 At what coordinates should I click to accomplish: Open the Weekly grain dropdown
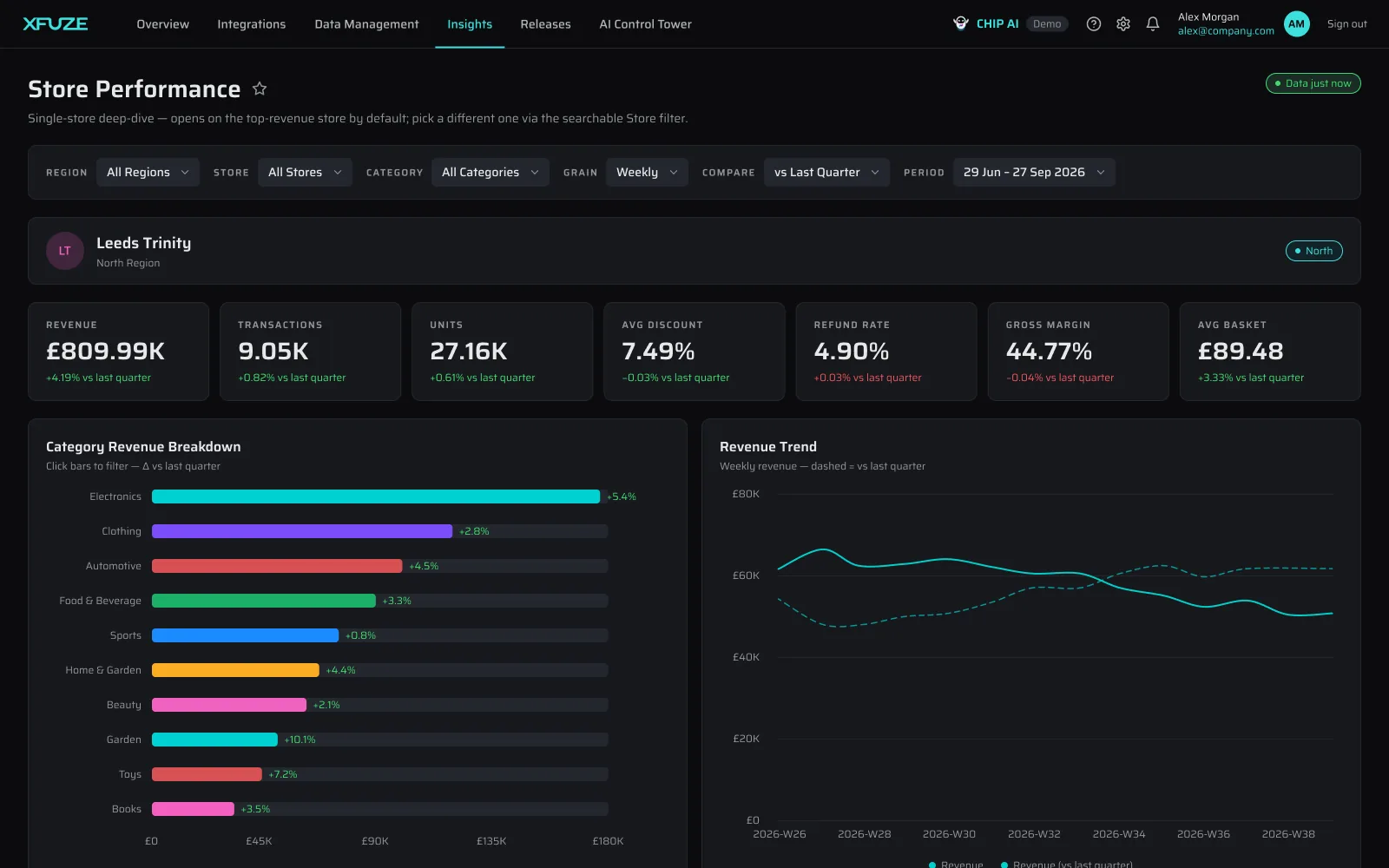click(647, 172)
